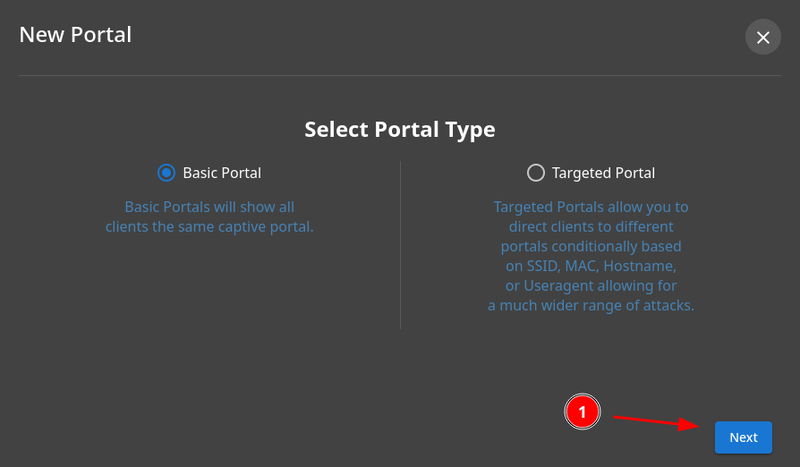Choose the Targeted Portal radio button
The width and height of the screenshot is (800, 467).
tap(536, 173)
